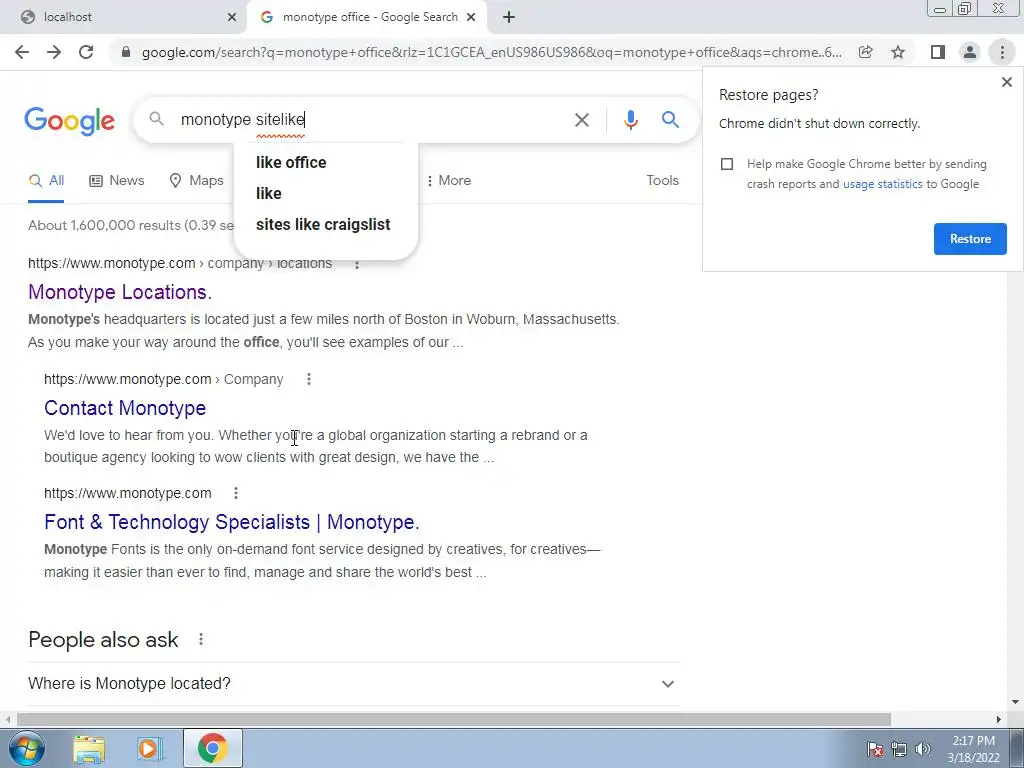The width and height of the screenshot is (1024, 768).
Task: Clear the search box text
Action: coord(581,120)
